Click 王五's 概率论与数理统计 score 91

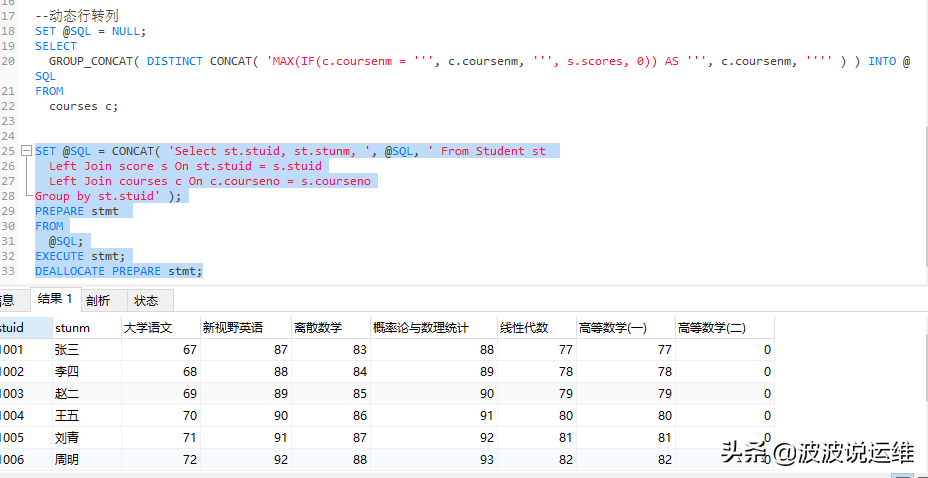tap(434, 416)
